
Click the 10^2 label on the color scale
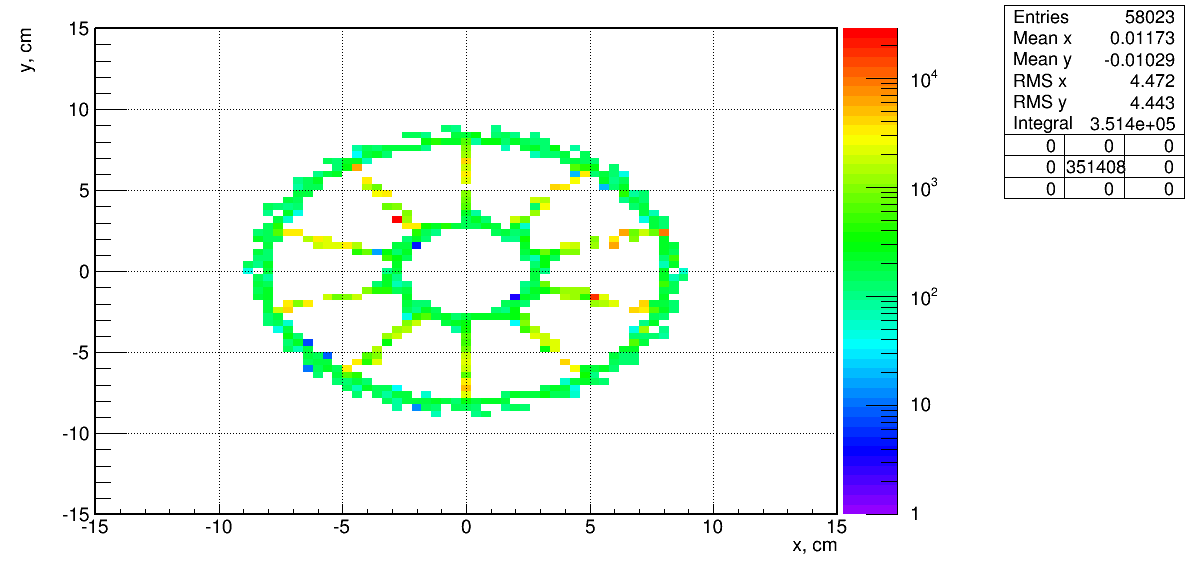924,296
